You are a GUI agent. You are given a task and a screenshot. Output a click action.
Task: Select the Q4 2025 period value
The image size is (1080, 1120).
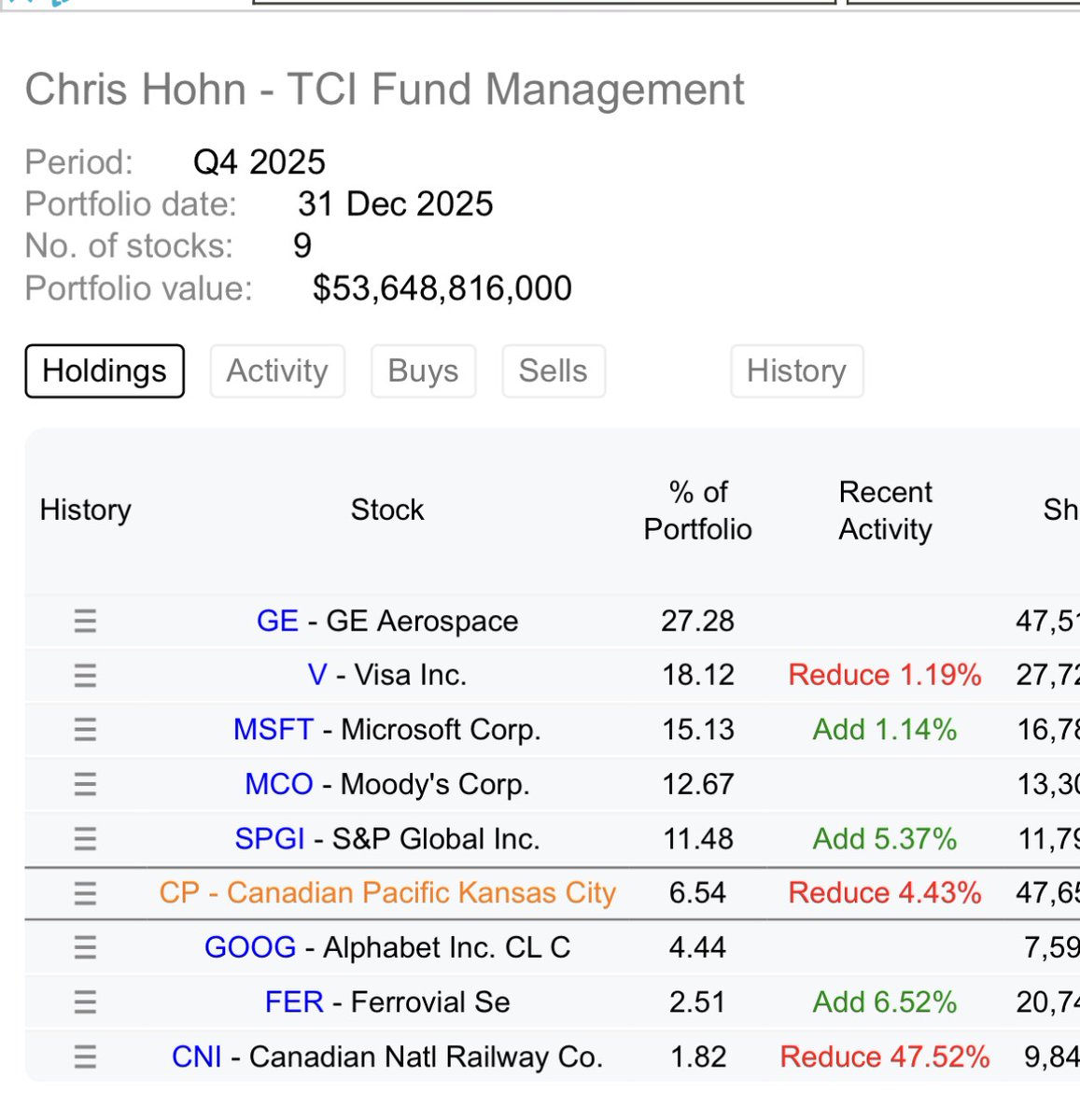[x=259, y=162]
